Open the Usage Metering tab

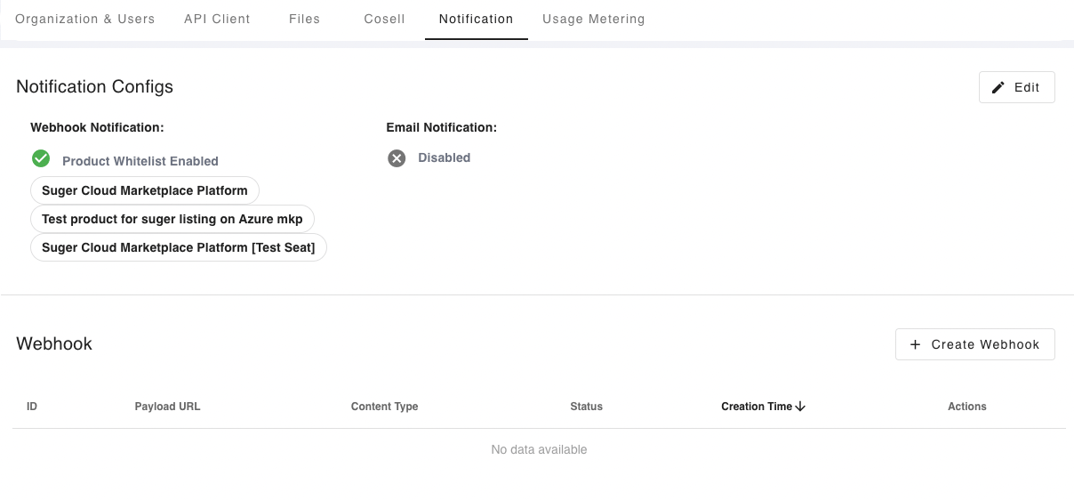tap(594, 19)
